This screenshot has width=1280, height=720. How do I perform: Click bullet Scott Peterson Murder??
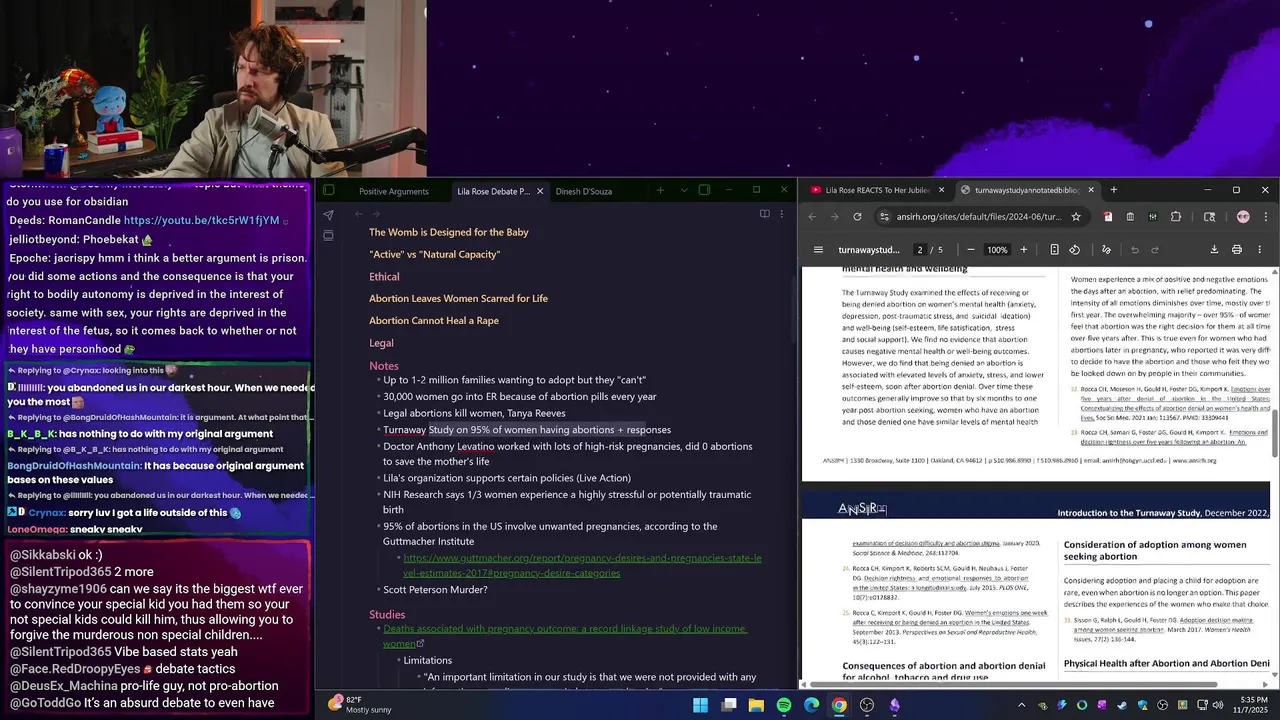pyautogui.click(x=435, y=589)
